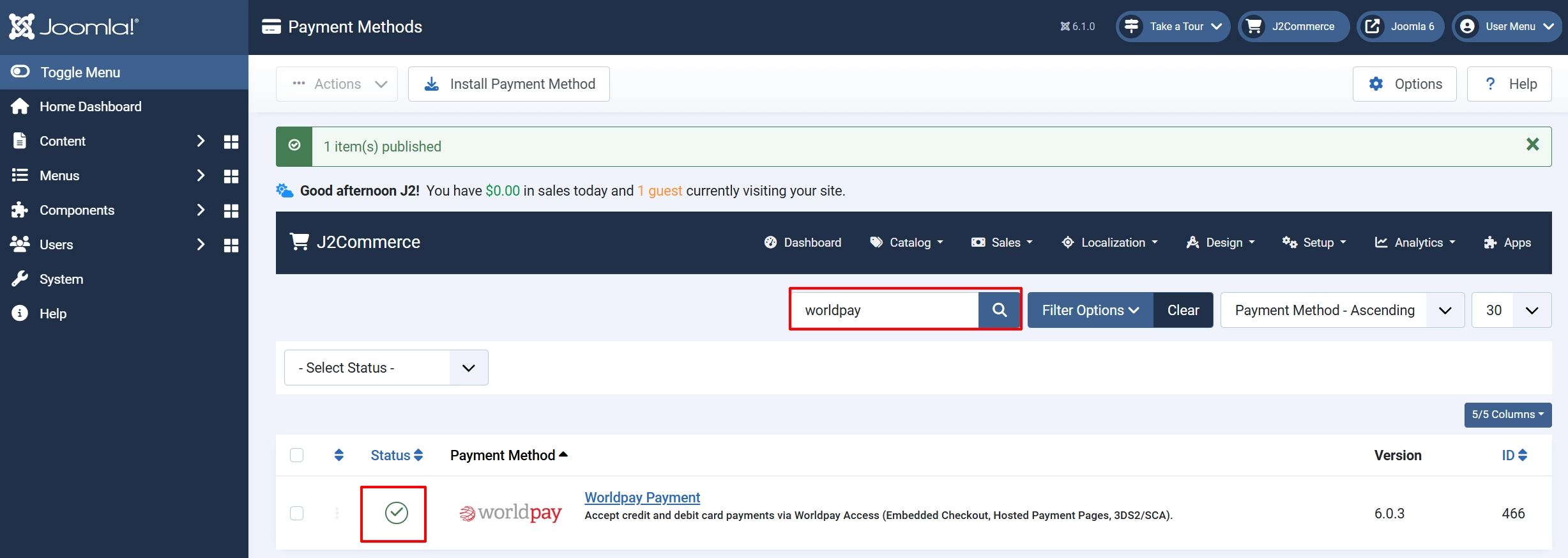Clear the search filter
The width and height of the screenshot is (1568, 558).
point(1184,310)
